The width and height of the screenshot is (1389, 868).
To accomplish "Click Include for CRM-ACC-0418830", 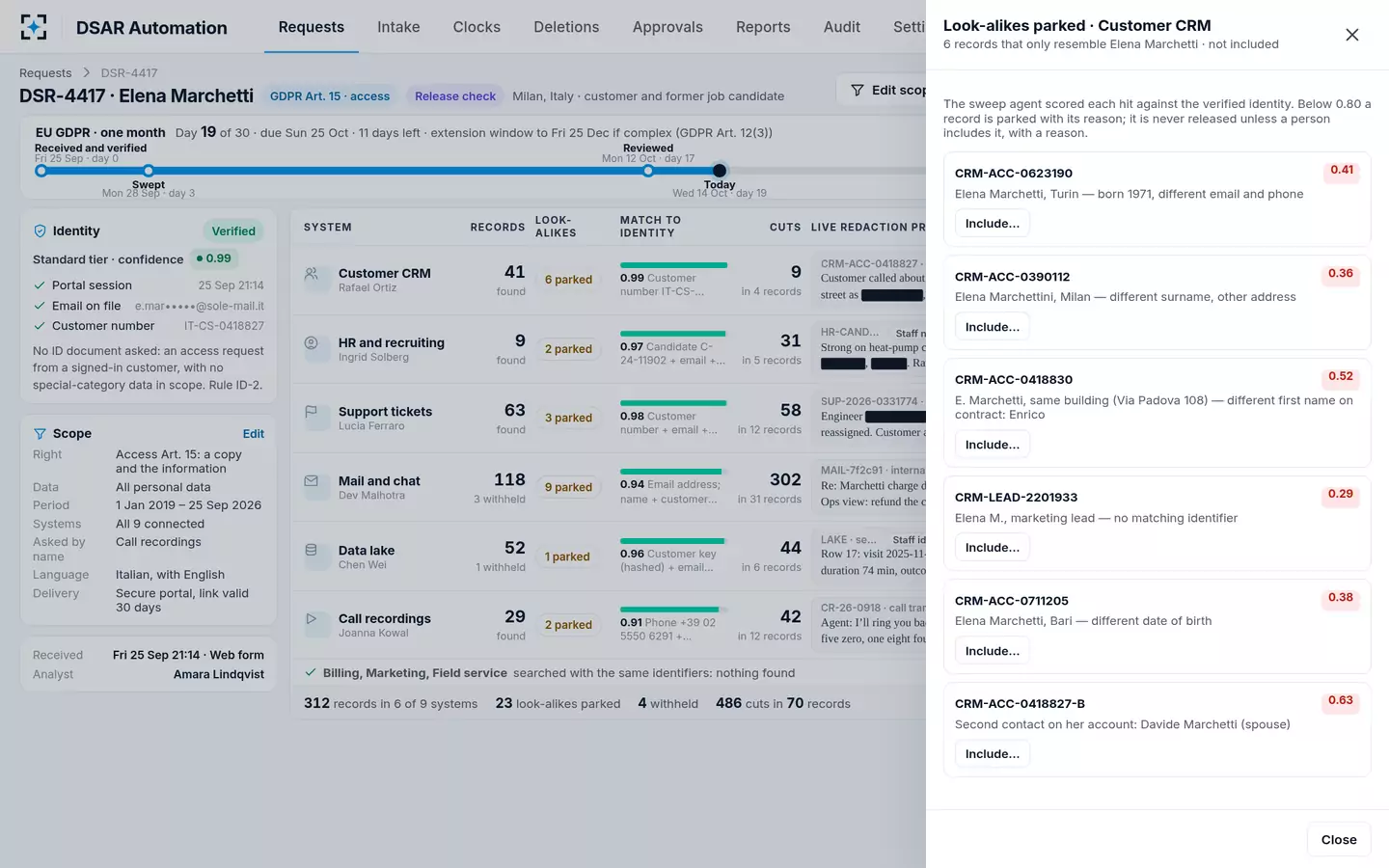I will point(993,445).
